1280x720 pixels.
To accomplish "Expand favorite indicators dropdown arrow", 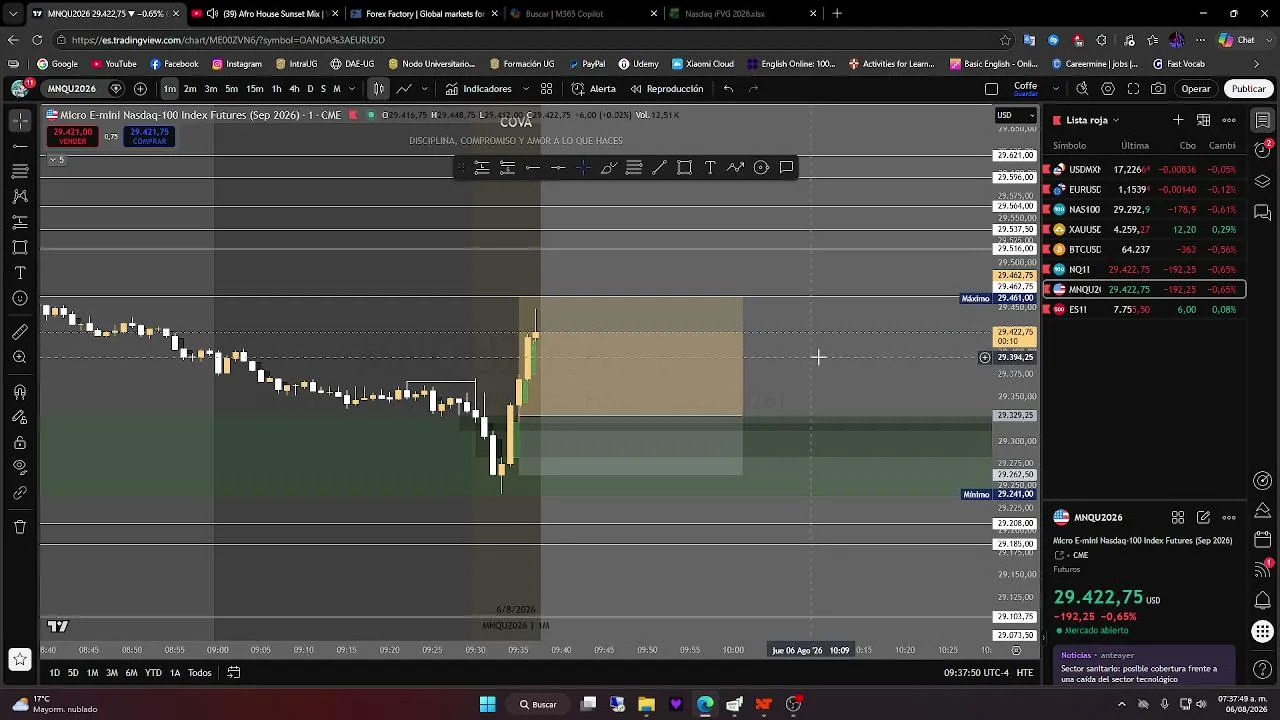I will click(x=524, y=89).
